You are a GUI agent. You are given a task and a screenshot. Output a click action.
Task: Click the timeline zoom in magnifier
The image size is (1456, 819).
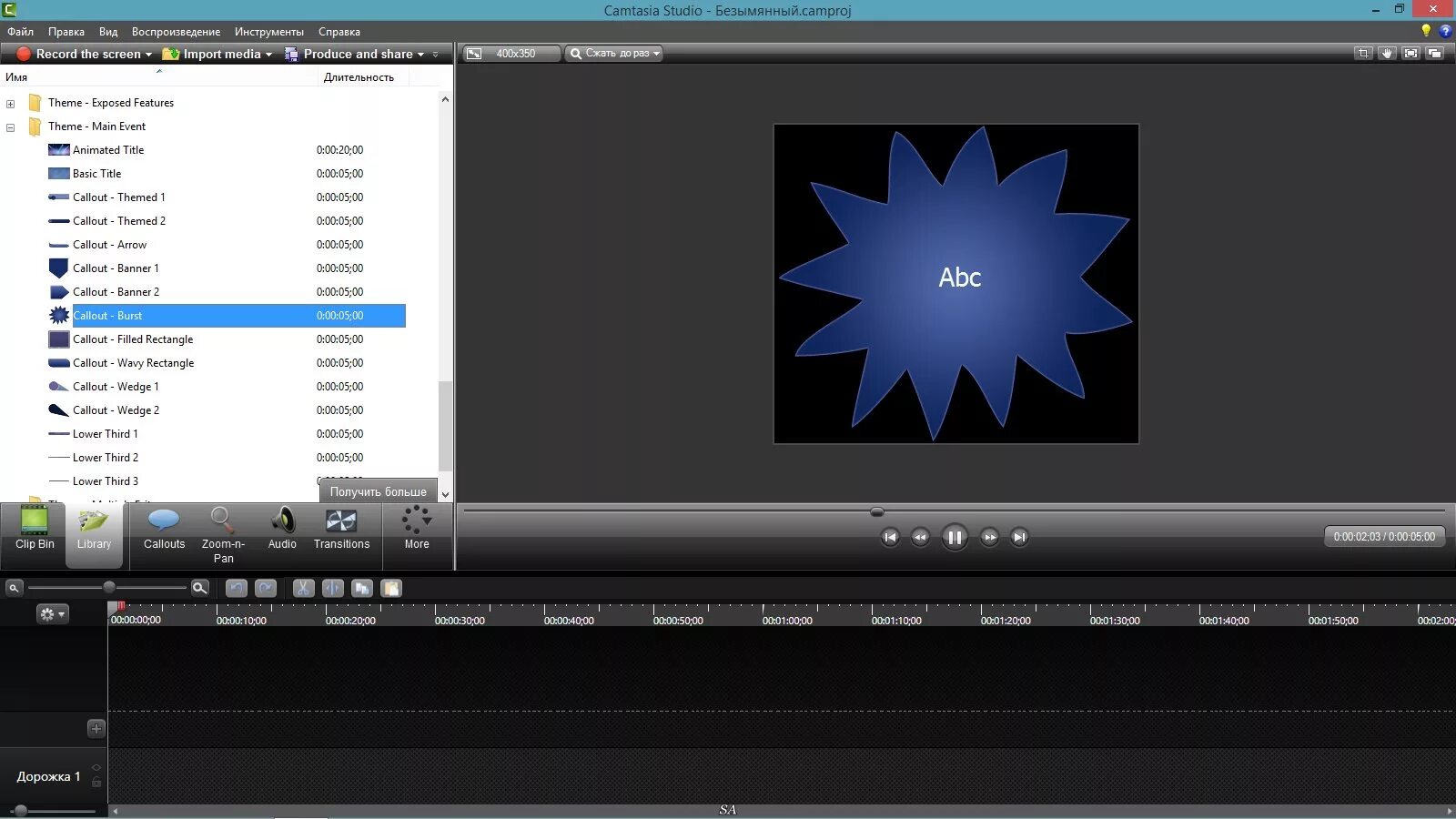pos(200,588)
